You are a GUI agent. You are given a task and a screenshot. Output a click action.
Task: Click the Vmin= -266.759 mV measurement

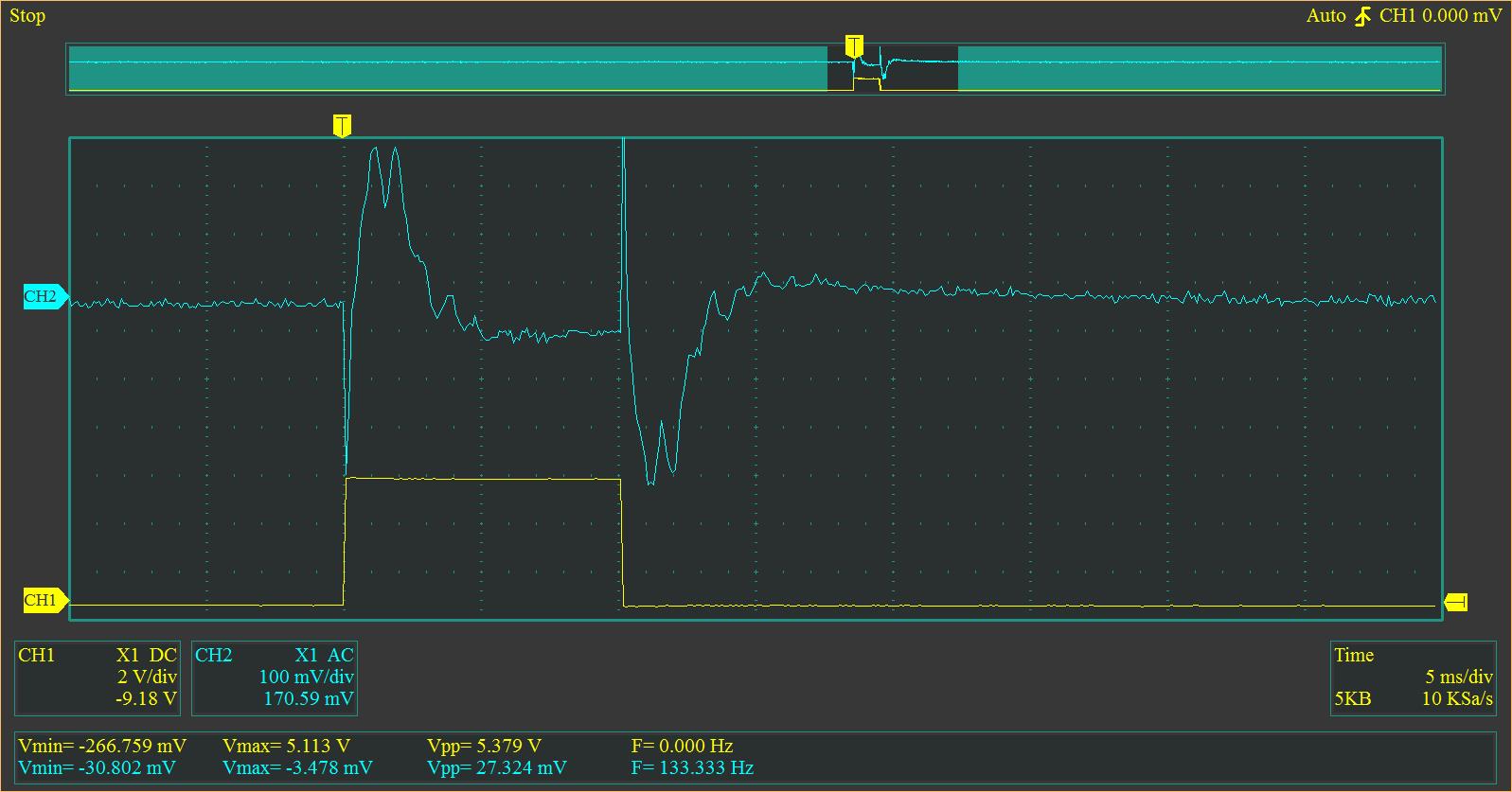(102, 746)
